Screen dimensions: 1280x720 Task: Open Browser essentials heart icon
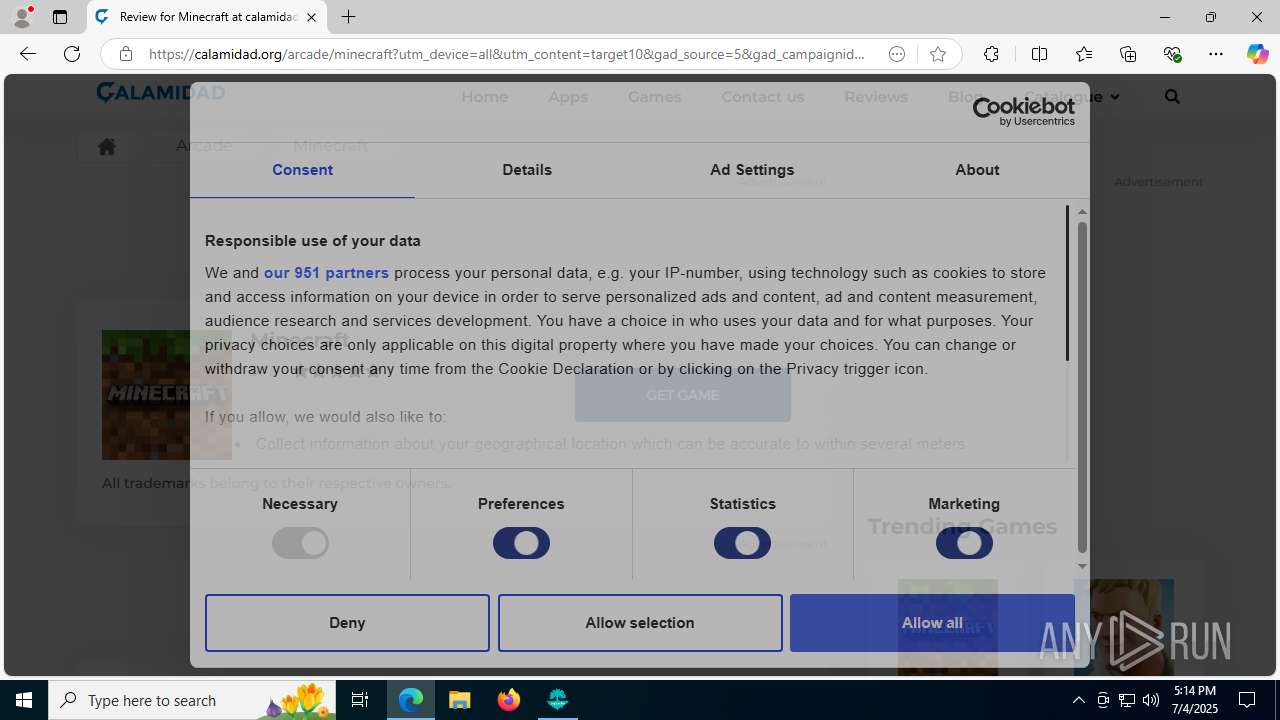1172,54
